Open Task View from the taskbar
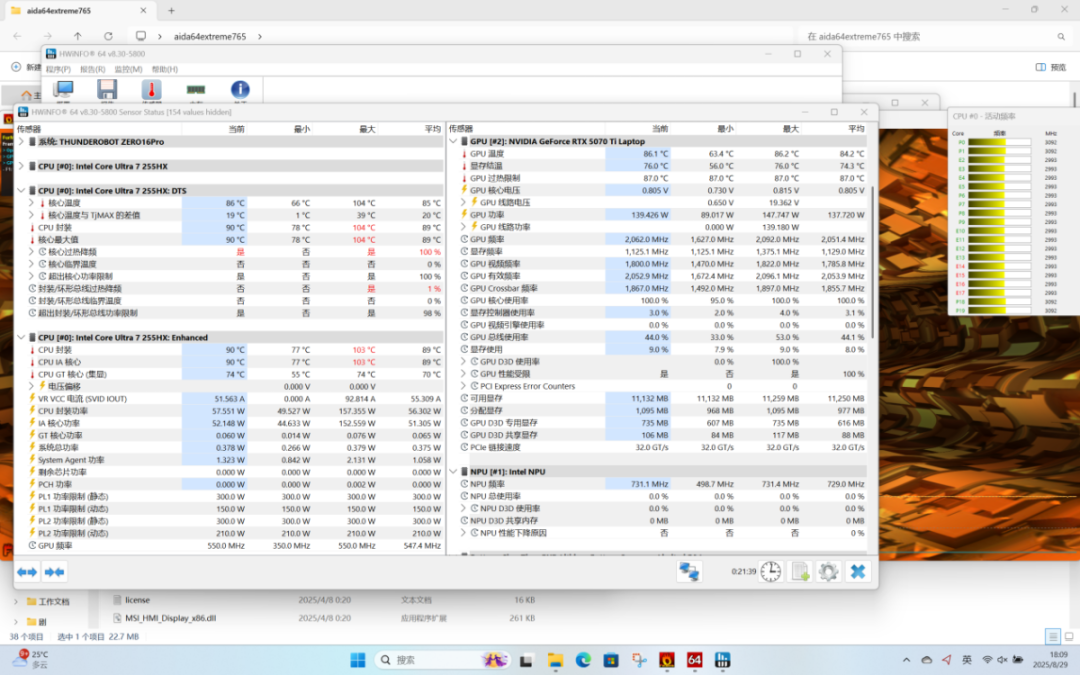Image resolution: width=1080 pixels, height=675 pixels. (526, 660)
